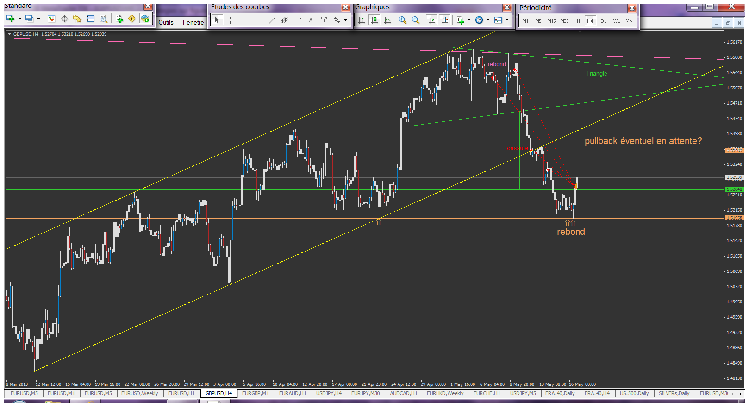Viewport: 749px width, 403px height.
Task: Set periodicity to H1
Action: [578, 21]
